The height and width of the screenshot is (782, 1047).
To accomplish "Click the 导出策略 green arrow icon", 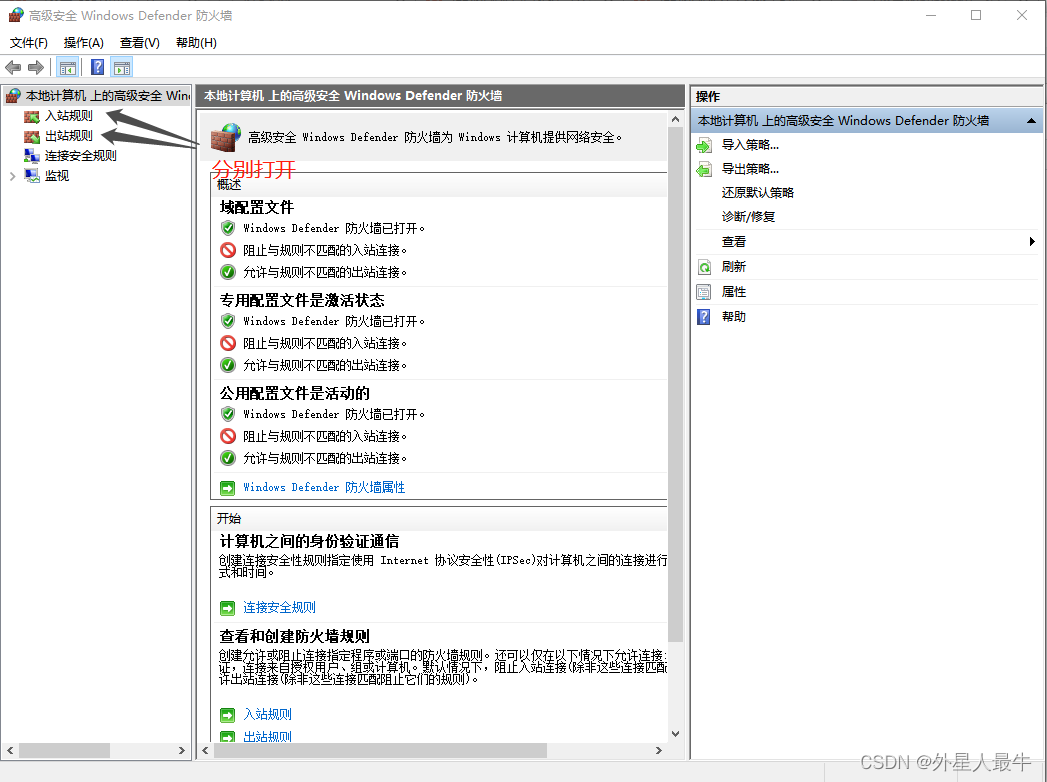I will [704, 169].
